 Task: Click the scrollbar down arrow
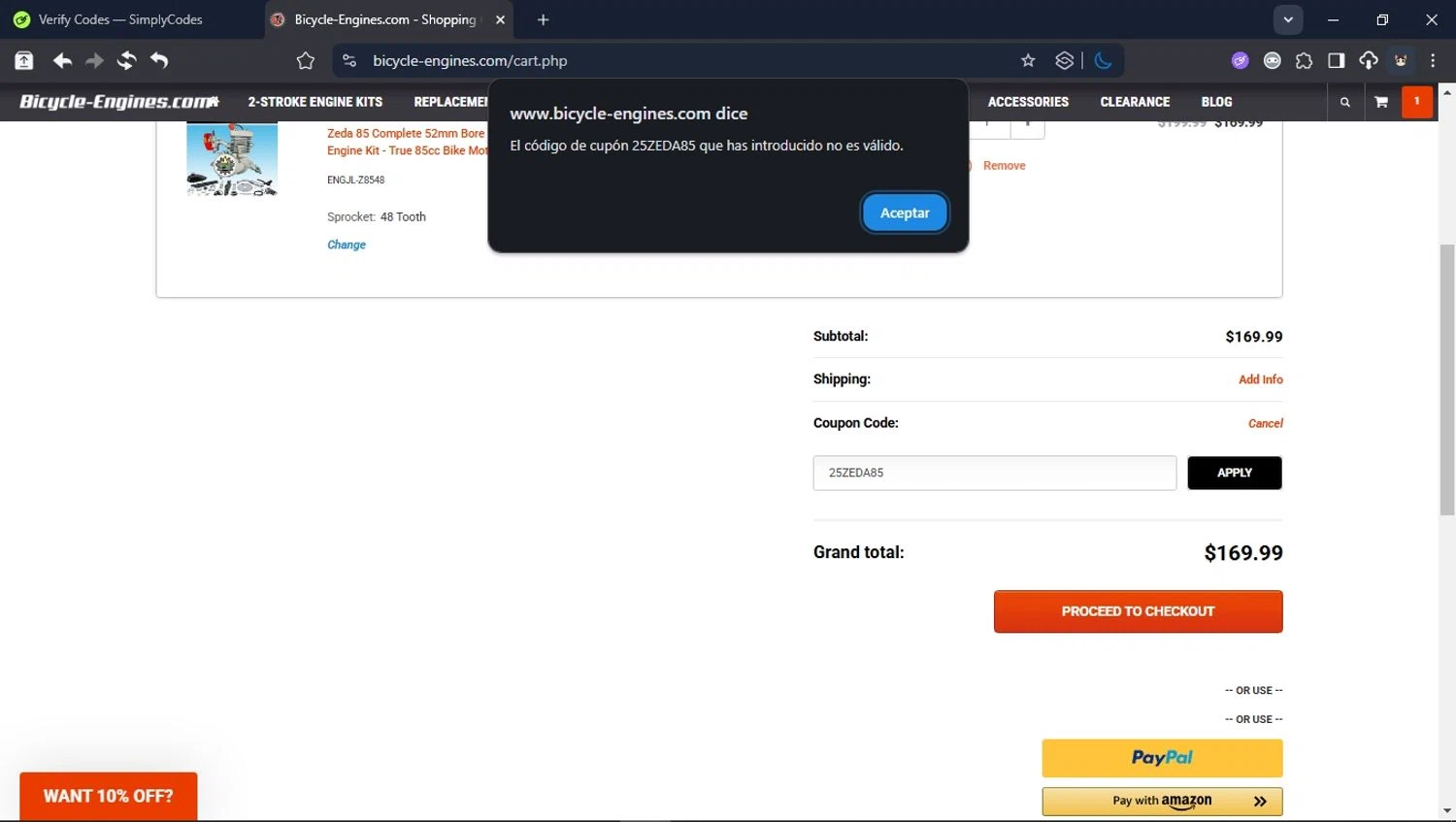(x=1447, y=810)
